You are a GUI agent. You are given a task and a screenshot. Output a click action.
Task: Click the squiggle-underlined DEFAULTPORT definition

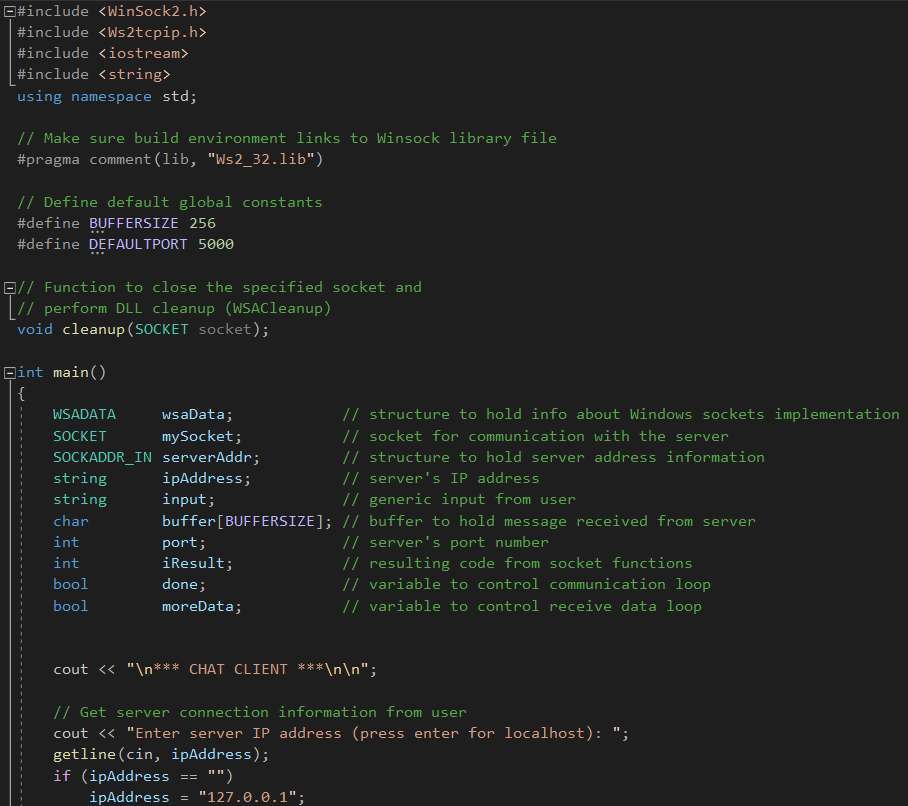(138, 243)
